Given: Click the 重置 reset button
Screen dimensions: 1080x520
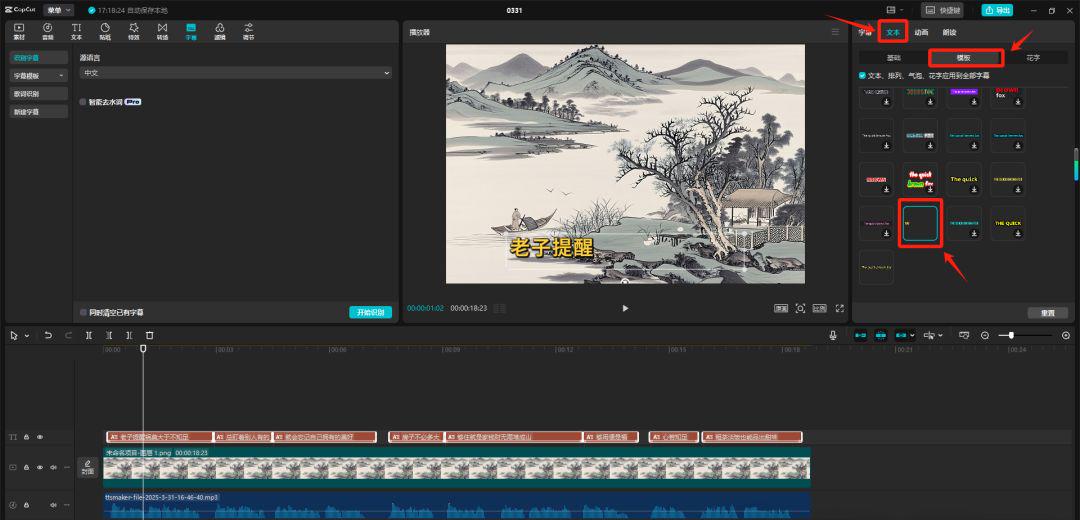Looking at the screenshot, I should click(1047, 313).
